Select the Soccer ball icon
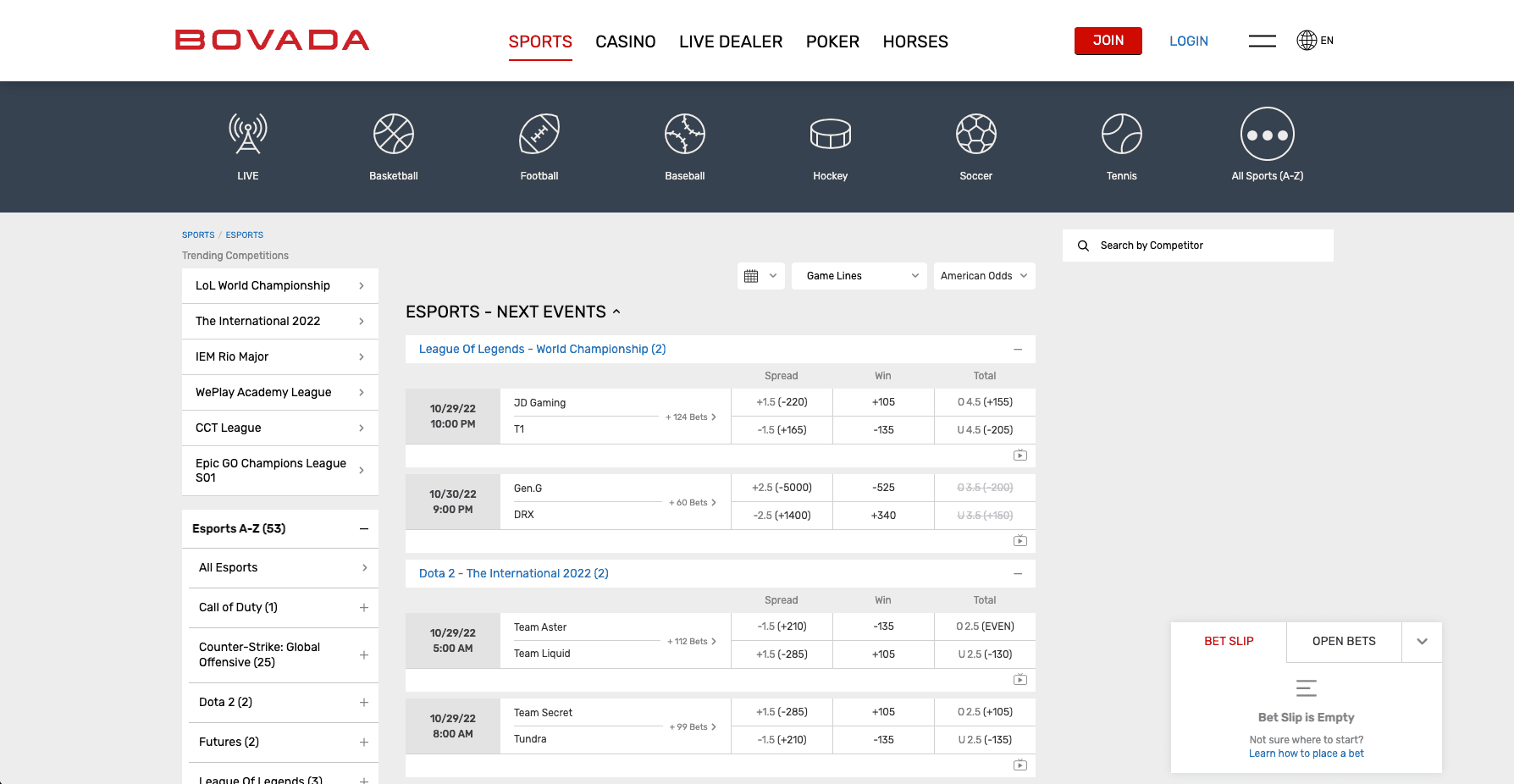Image resolution: width=1514 pixels, height=784 pixels. [976, 134]
